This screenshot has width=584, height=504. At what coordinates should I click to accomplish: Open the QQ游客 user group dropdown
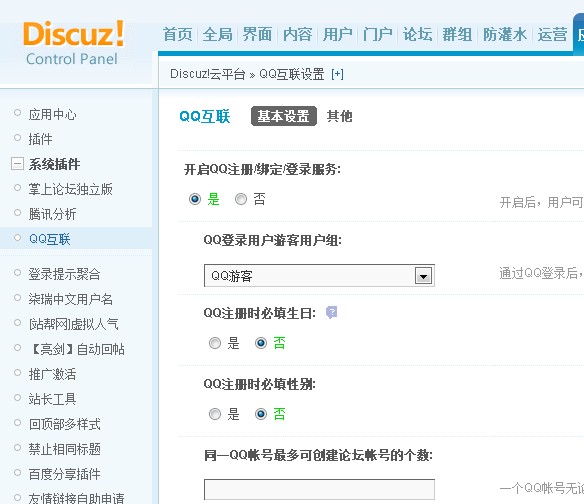click(319, 276)
